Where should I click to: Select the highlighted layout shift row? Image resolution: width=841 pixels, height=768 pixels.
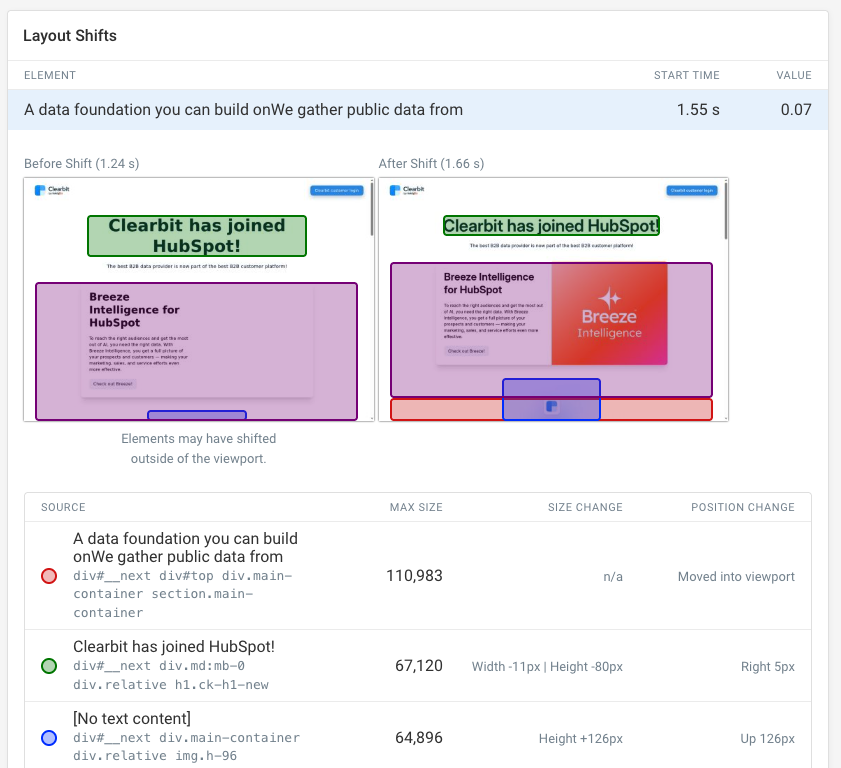point(418,110)
